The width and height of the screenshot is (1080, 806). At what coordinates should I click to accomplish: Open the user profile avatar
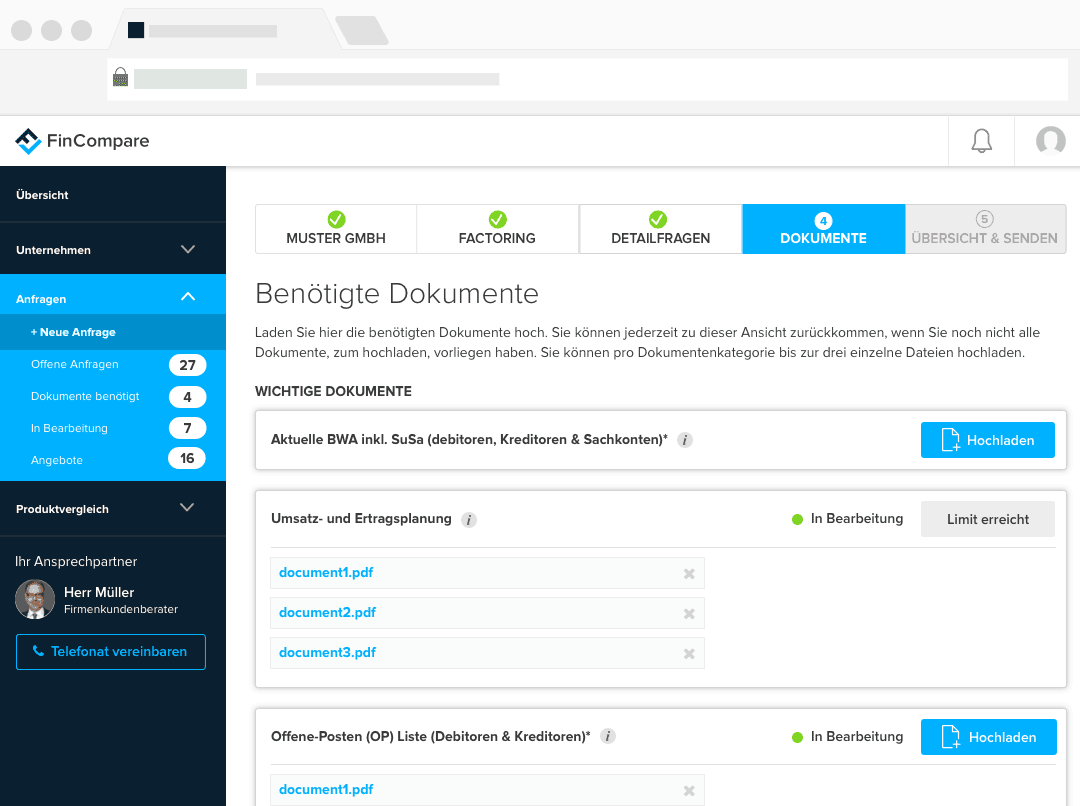(1050, 141)
